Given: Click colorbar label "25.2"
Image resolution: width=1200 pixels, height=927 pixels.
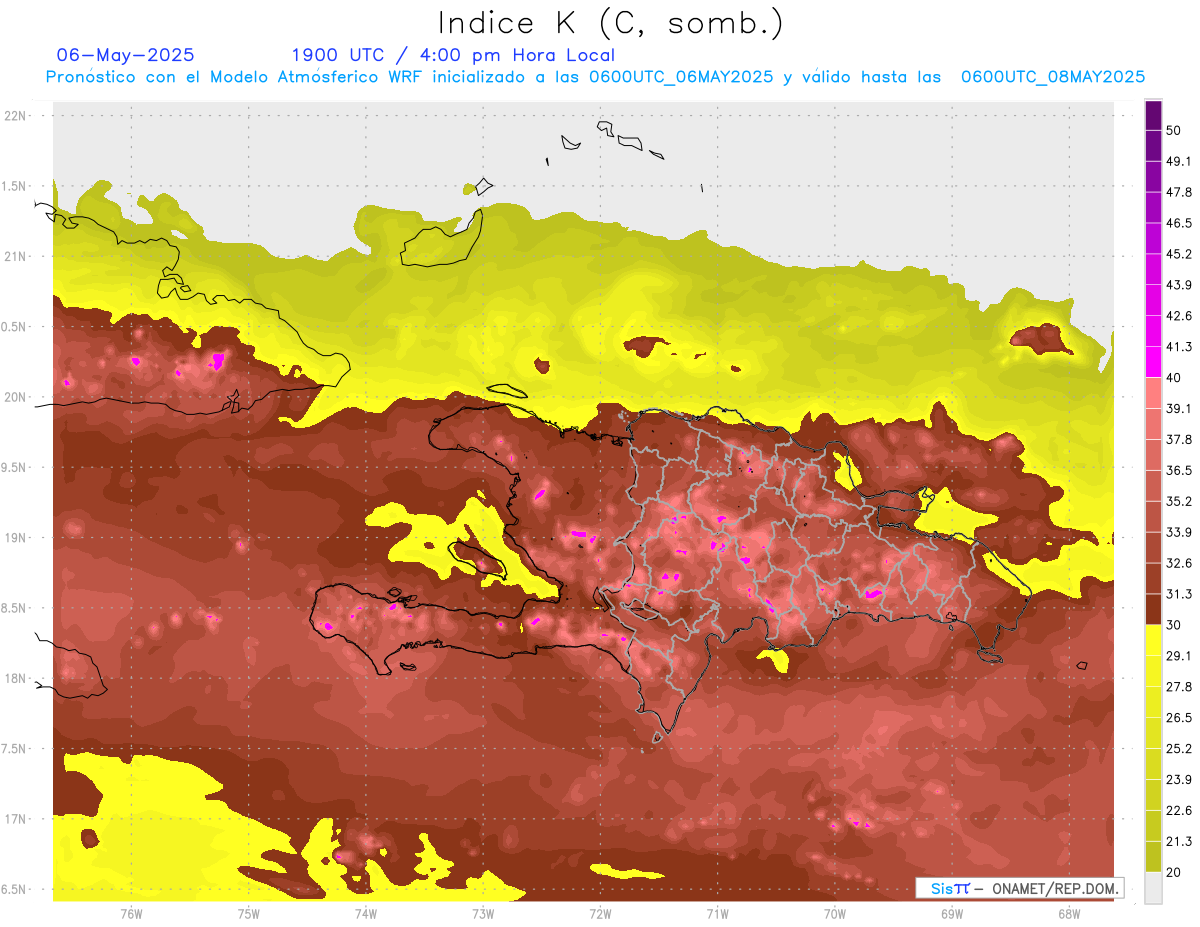Looking at the screenshot, I should click(x=1179, y=748).
